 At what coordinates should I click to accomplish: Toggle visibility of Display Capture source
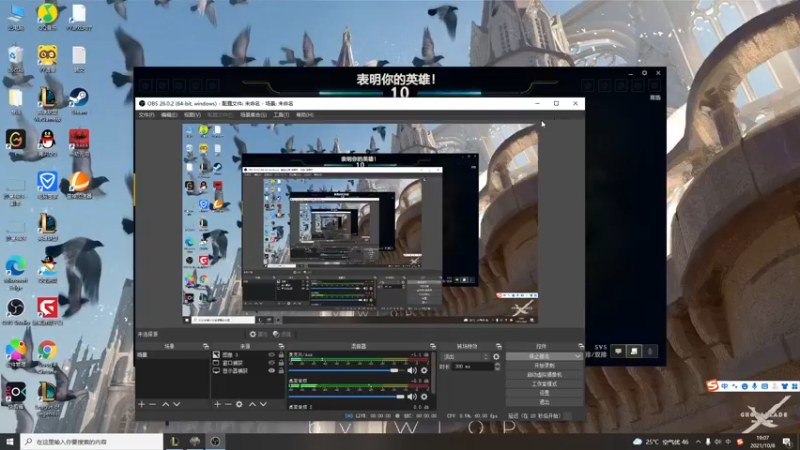tap(271, 371)
